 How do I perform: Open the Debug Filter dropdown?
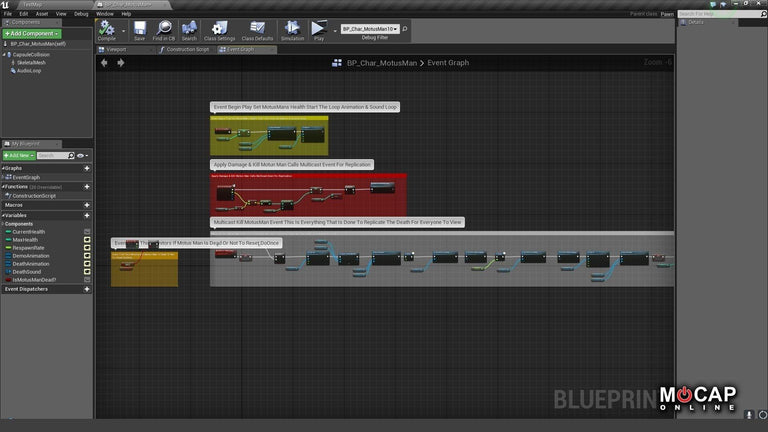[370, 29]
